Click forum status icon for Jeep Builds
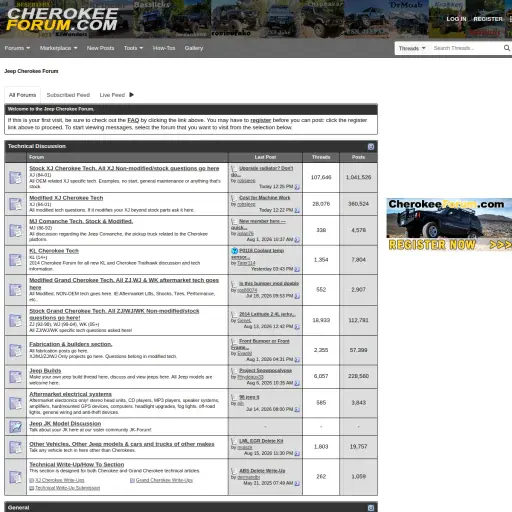Image resolution: width=512 pixels, height=512 pixels. point(15,377)
